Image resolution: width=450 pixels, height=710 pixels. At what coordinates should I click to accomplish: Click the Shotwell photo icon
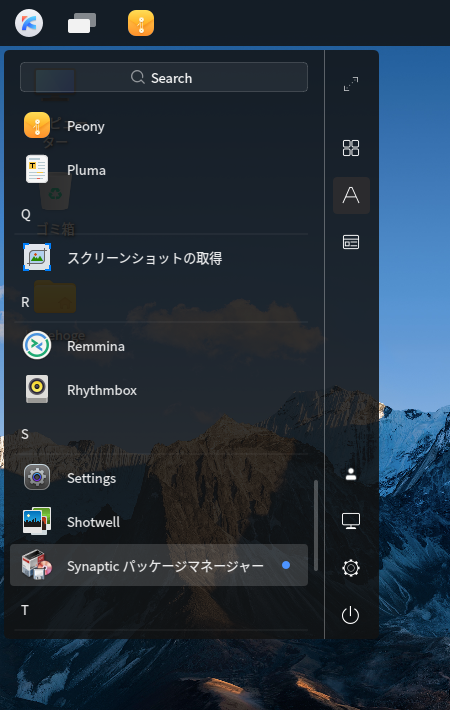[37, 521]
